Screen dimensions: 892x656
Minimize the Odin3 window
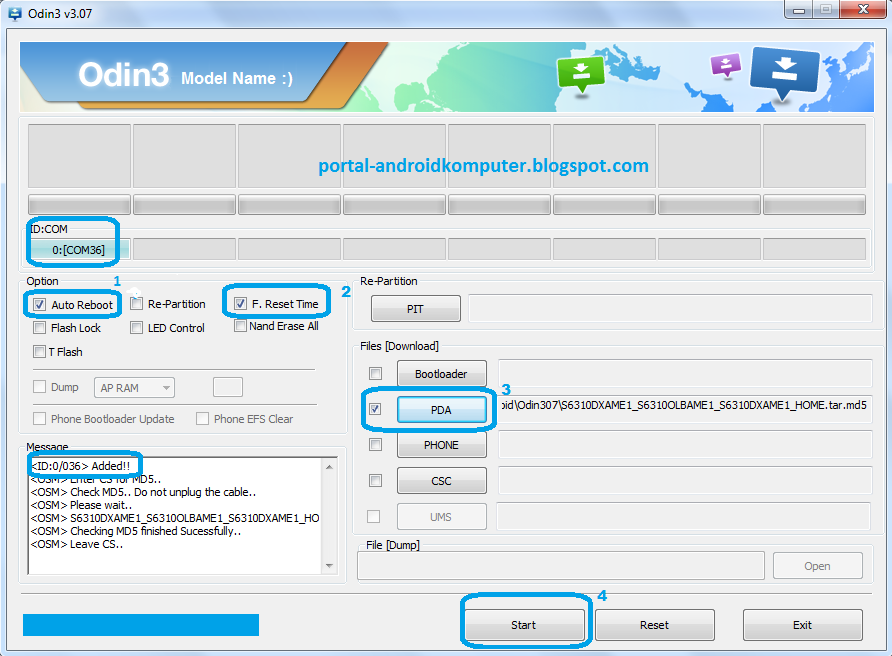tap(799, 10)
